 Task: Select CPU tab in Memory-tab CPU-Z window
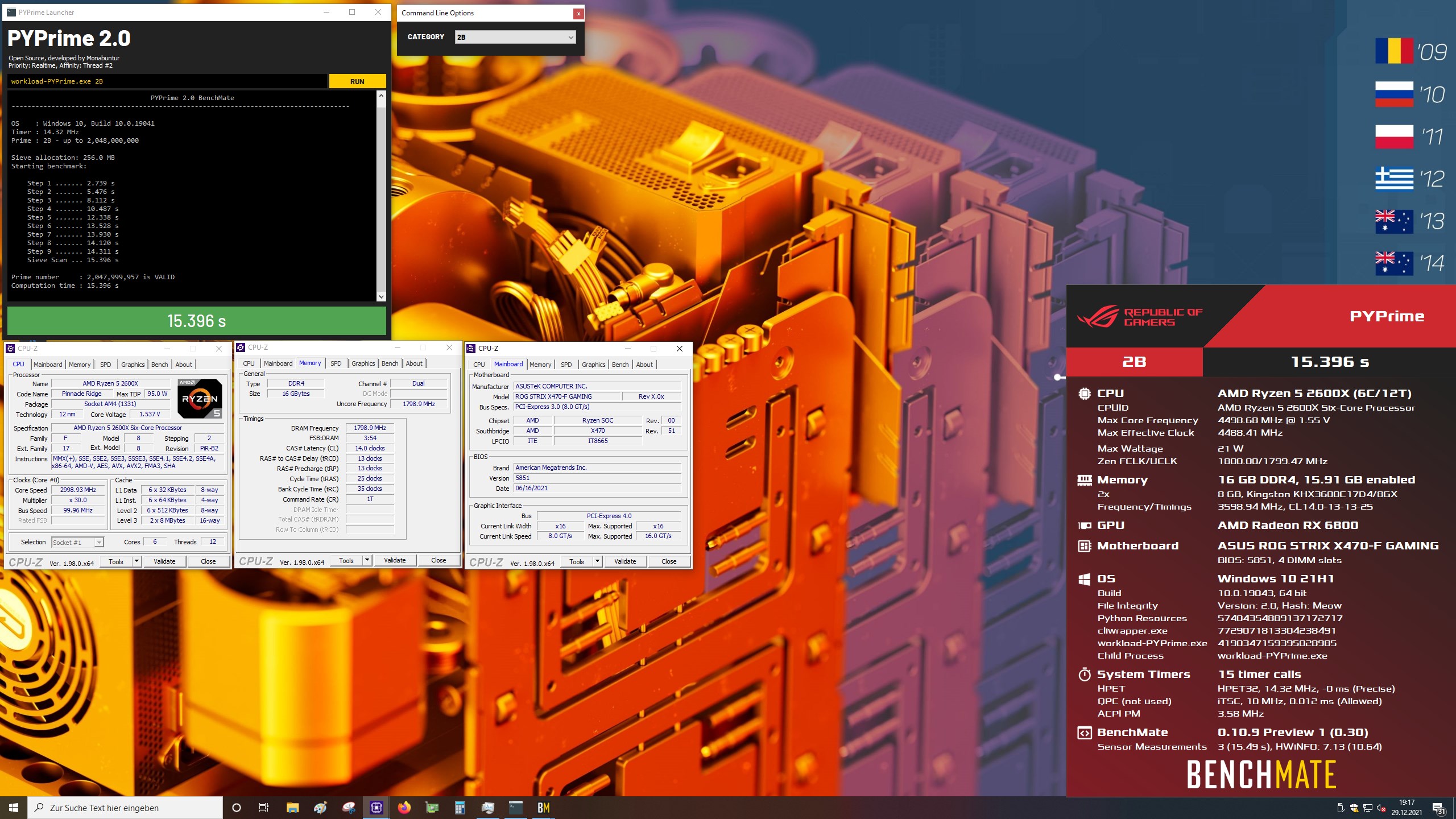249,363
